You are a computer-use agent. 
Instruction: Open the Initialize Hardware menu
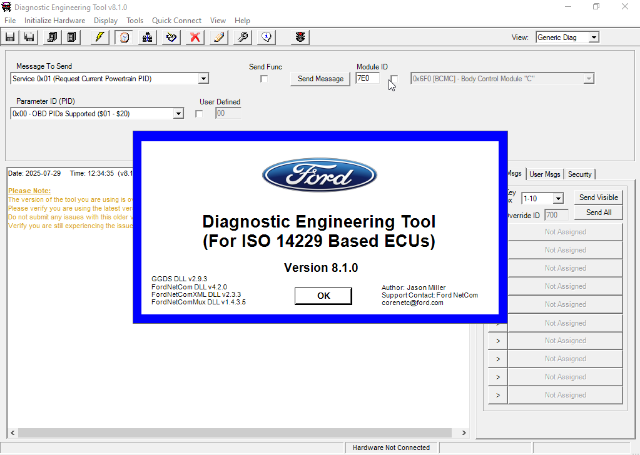[x=55, y=20]
